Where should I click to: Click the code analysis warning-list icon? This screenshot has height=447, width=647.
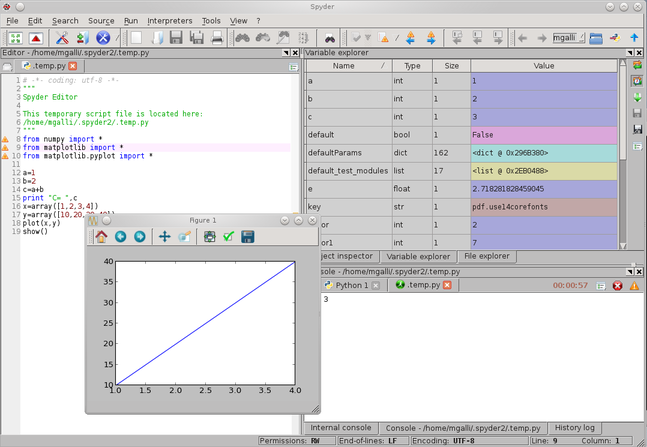pos(383,38)
